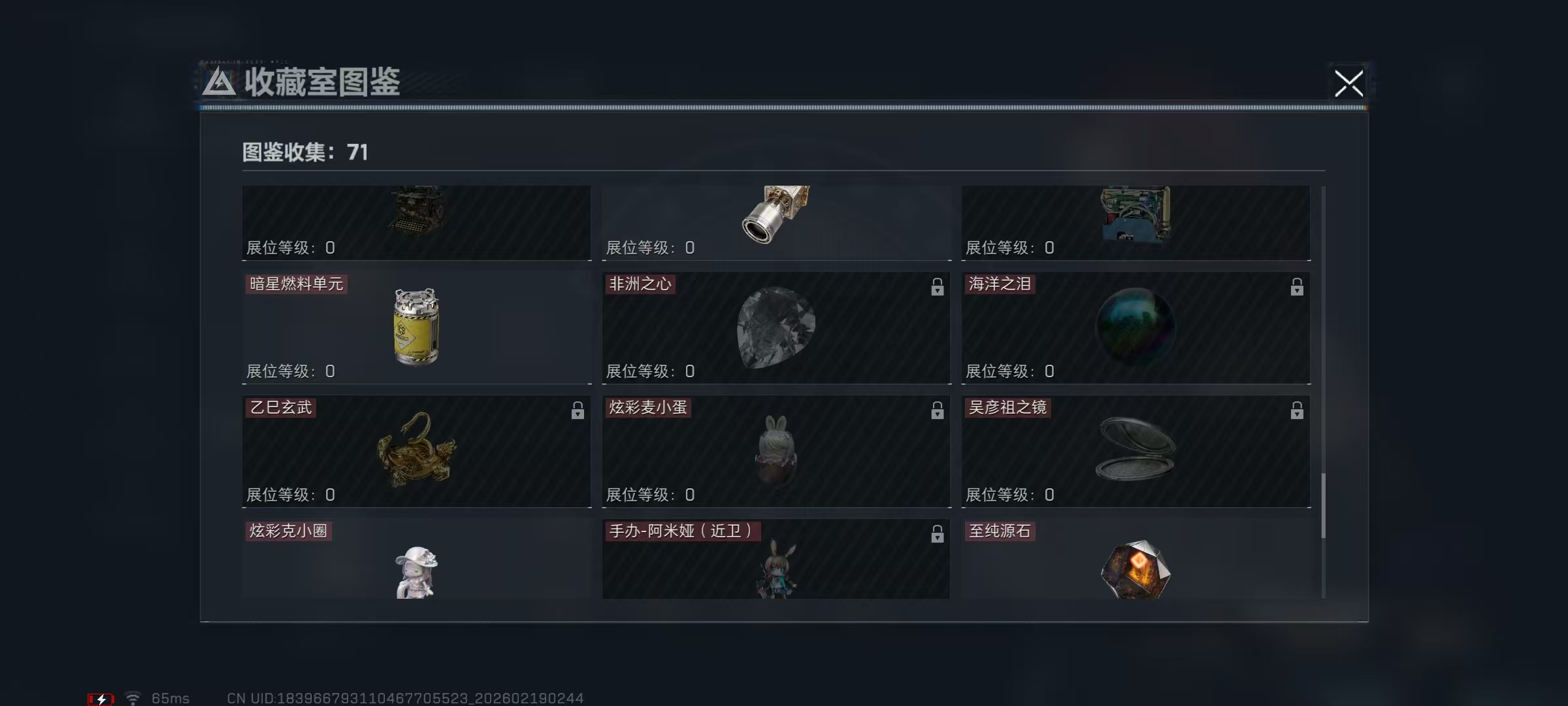Click the lock icon on 海洋之泪
Screen dimensions: 1568x706
tap(1297, 287)
